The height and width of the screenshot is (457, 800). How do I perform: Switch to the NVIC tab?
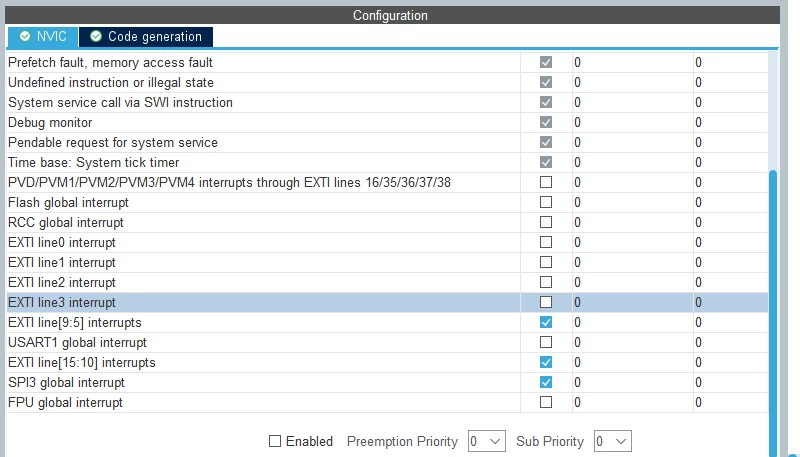click(43, 37)
